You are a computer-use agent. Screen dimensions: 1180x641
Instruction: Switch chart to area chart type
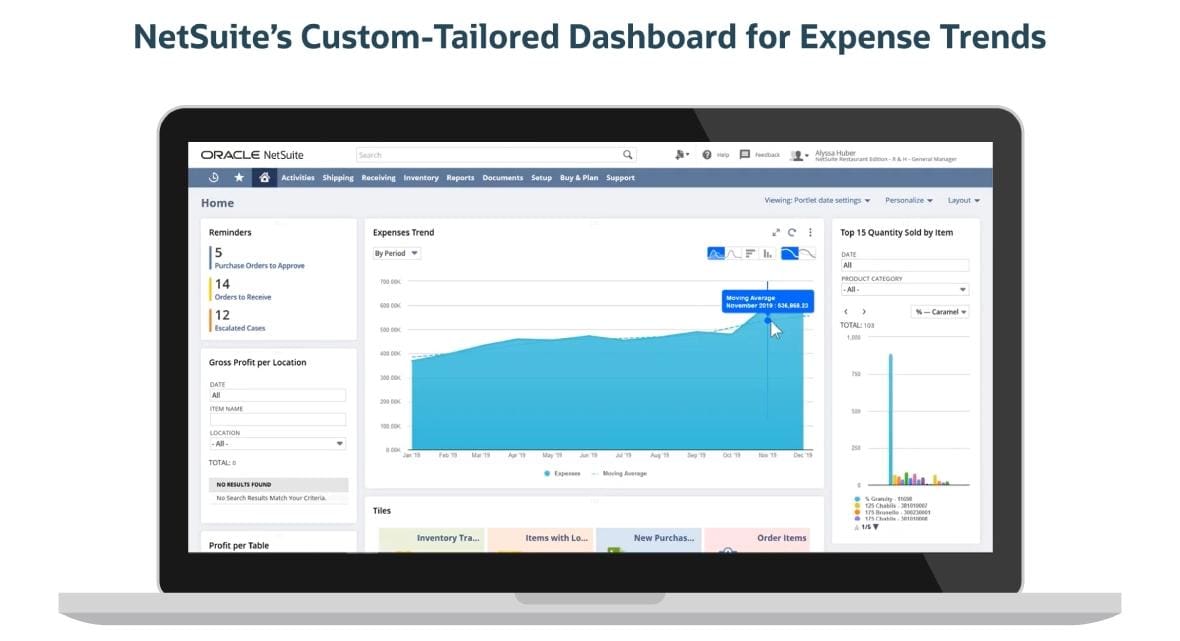pos(716,254)
